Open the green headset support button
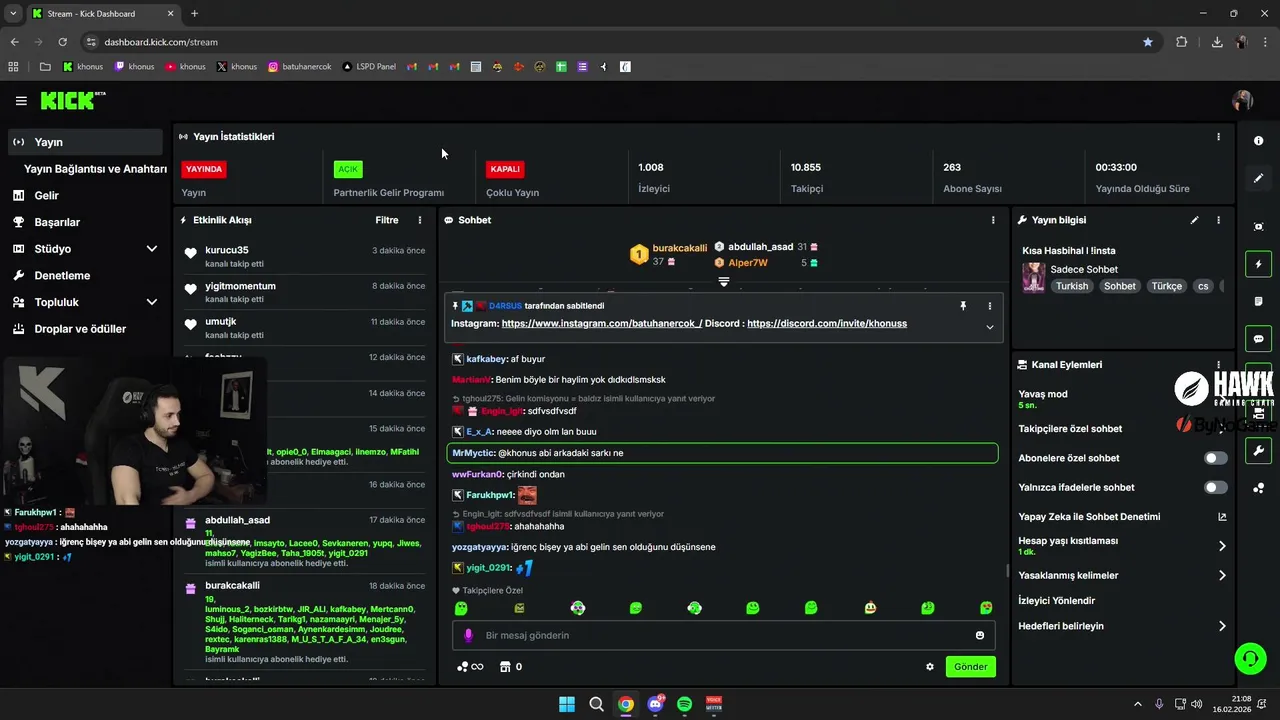The width and height of the screenshot is (1280, 720). click(x=1250, y=658)
